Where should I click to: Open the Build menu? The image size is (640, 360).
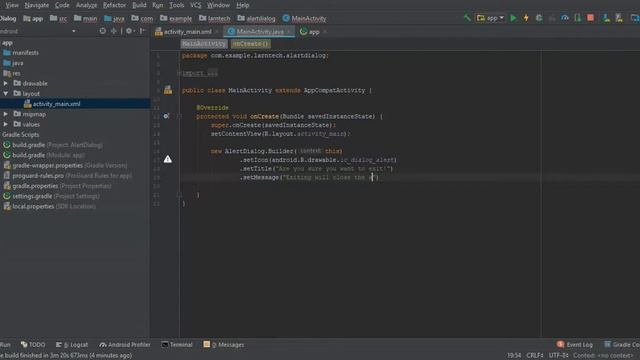[x=139, y=5]
